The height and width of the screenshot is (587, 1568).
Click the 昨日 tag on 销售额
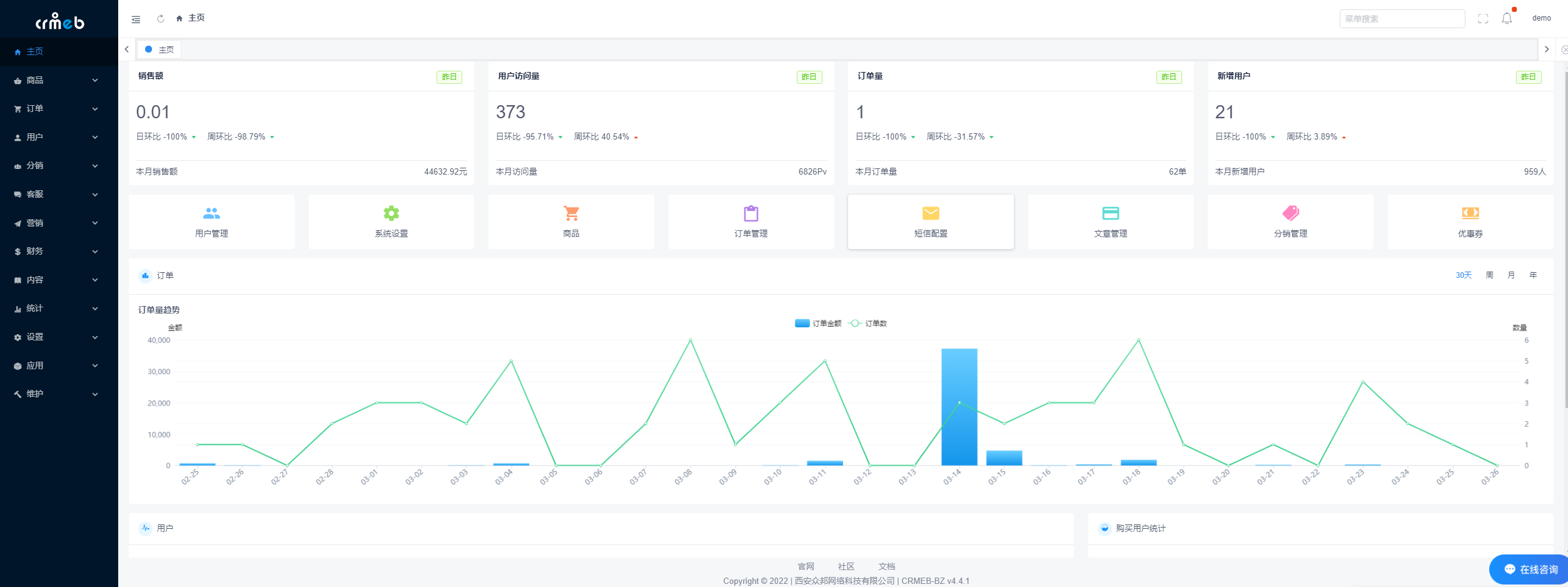(x=449, y=77)
